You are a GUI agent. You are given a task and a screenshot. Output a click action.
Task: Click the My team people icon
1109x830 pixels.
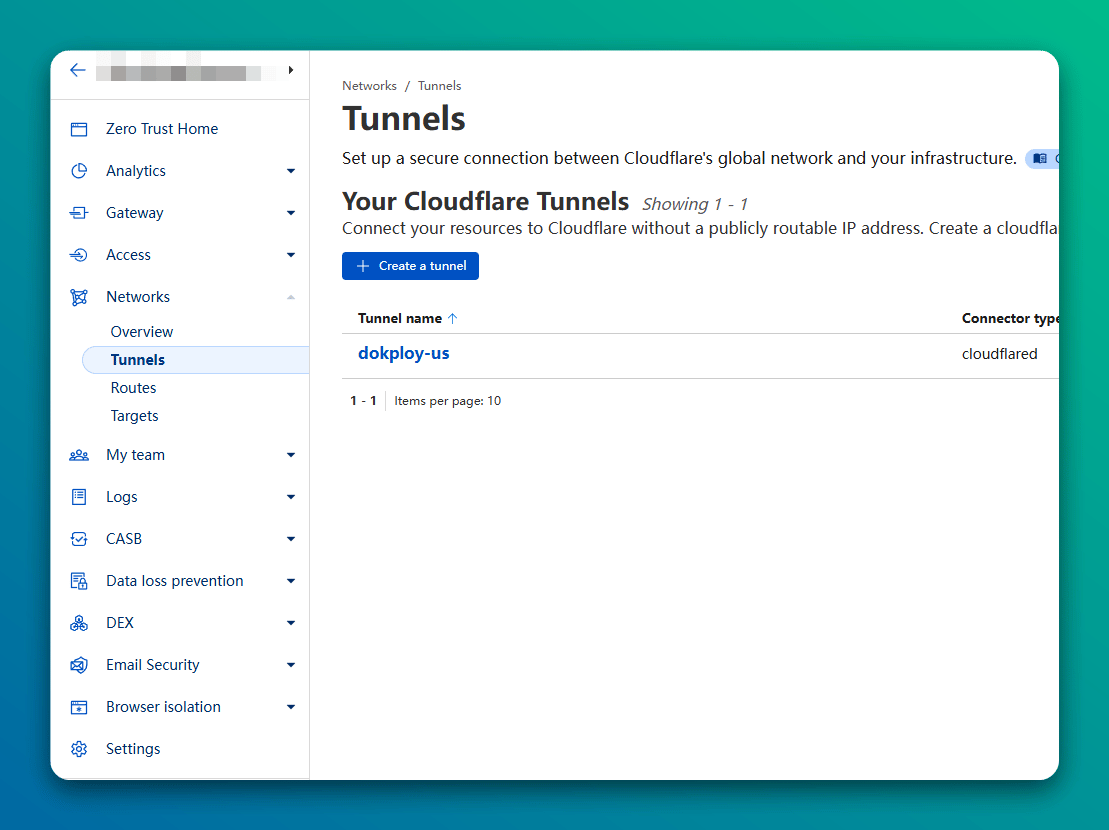coord(79,455)
